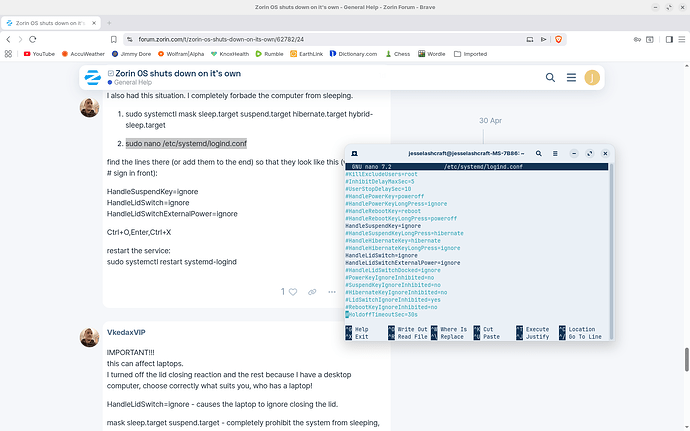
Task: Minimize the terminal window
Action: (x=574, y=153)
